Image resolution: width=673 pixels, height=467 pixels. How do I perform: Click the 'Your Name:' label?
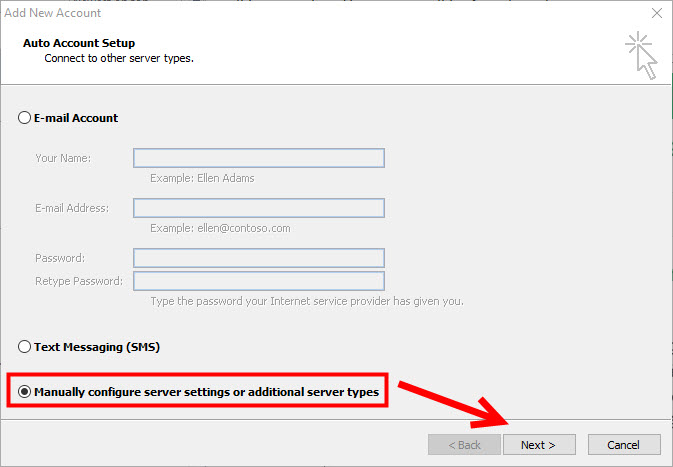63,158
